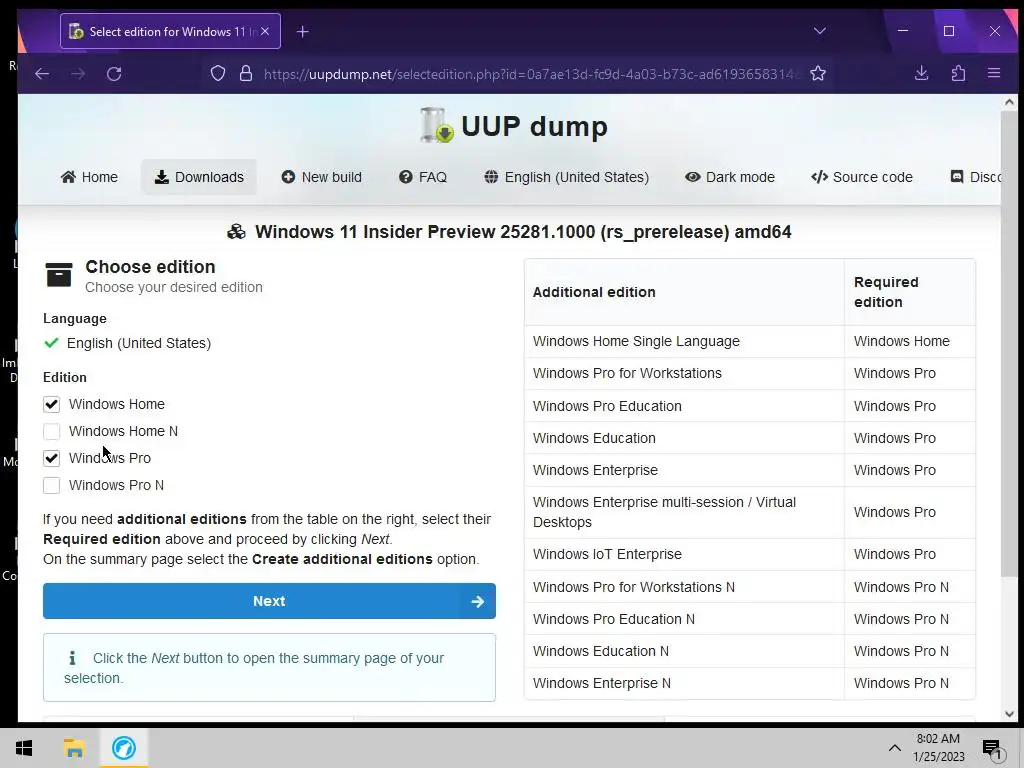Viewport: 1024px width, 768px height.
Task: Uncheck the Windows Pro checkbox
Action: 52,458
